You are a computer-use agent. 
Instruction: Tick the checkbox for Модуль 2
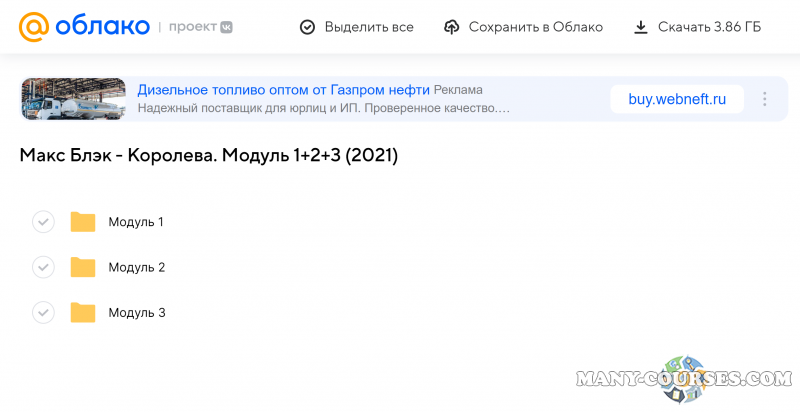click(43, 267)
